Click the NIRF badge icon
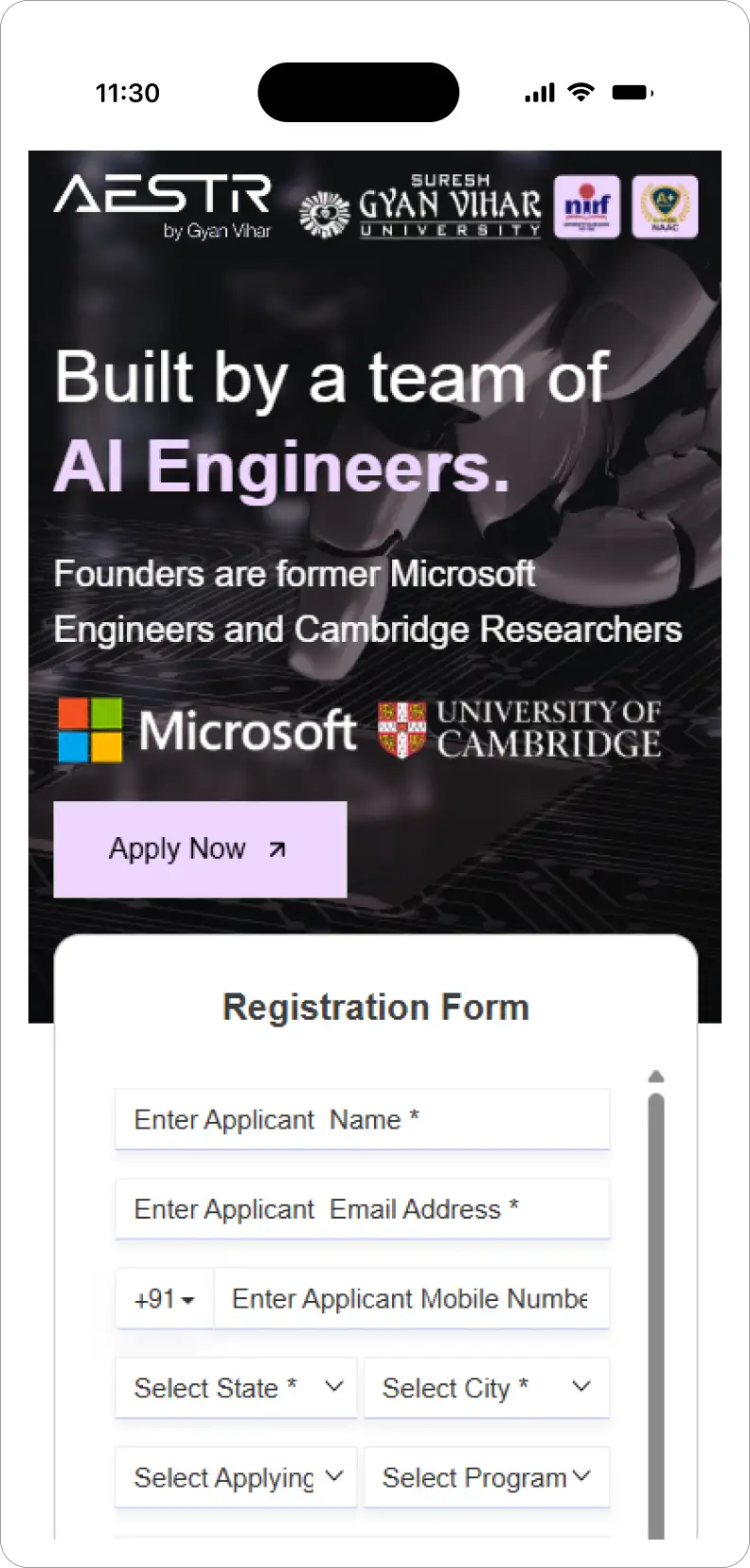The image size is (750, 1568). (x=586, y=206)
